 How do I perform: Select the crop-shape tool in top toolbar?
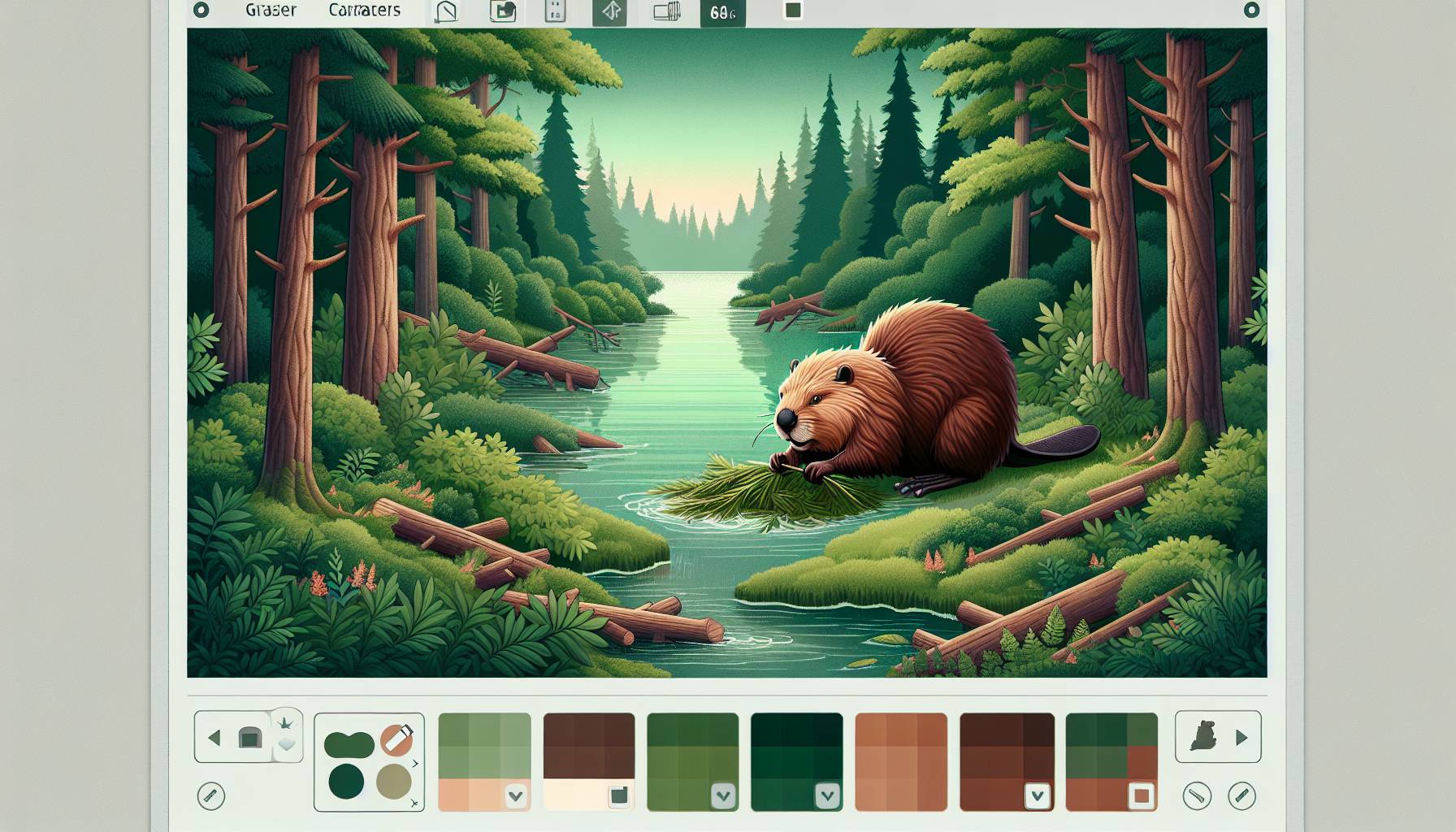[x=446, y=11]
